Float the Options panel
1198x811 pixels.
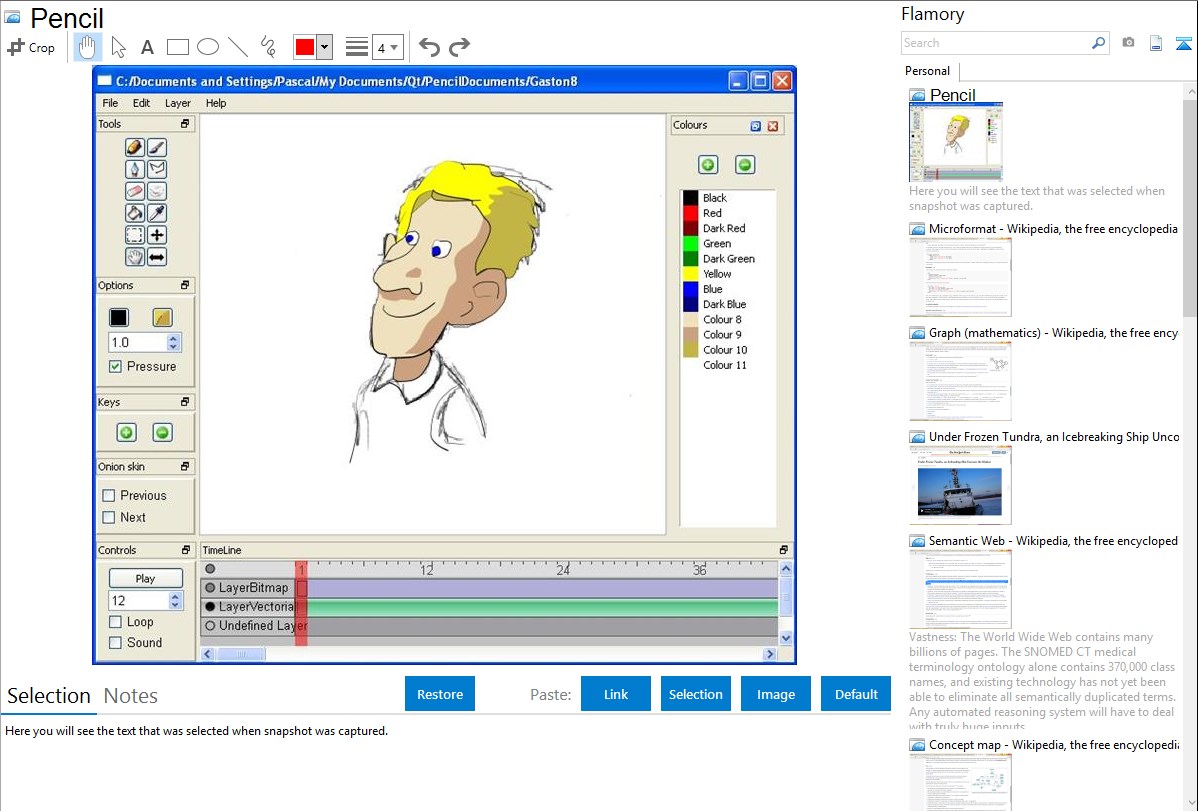coord(185,285)
